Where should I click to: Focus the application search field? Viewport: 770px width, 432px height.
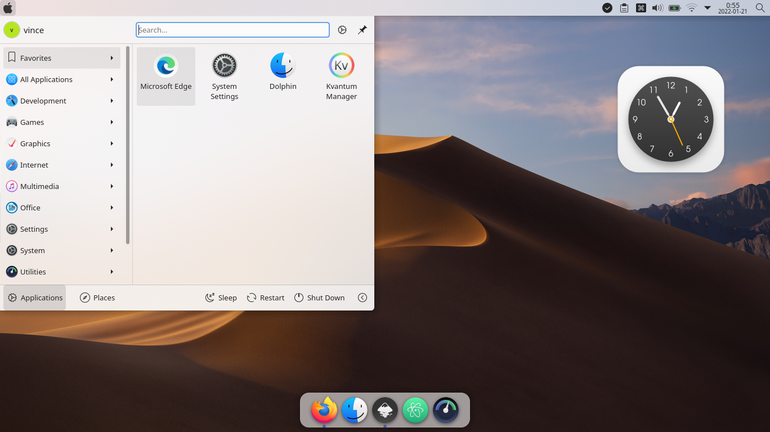[232, 30]
